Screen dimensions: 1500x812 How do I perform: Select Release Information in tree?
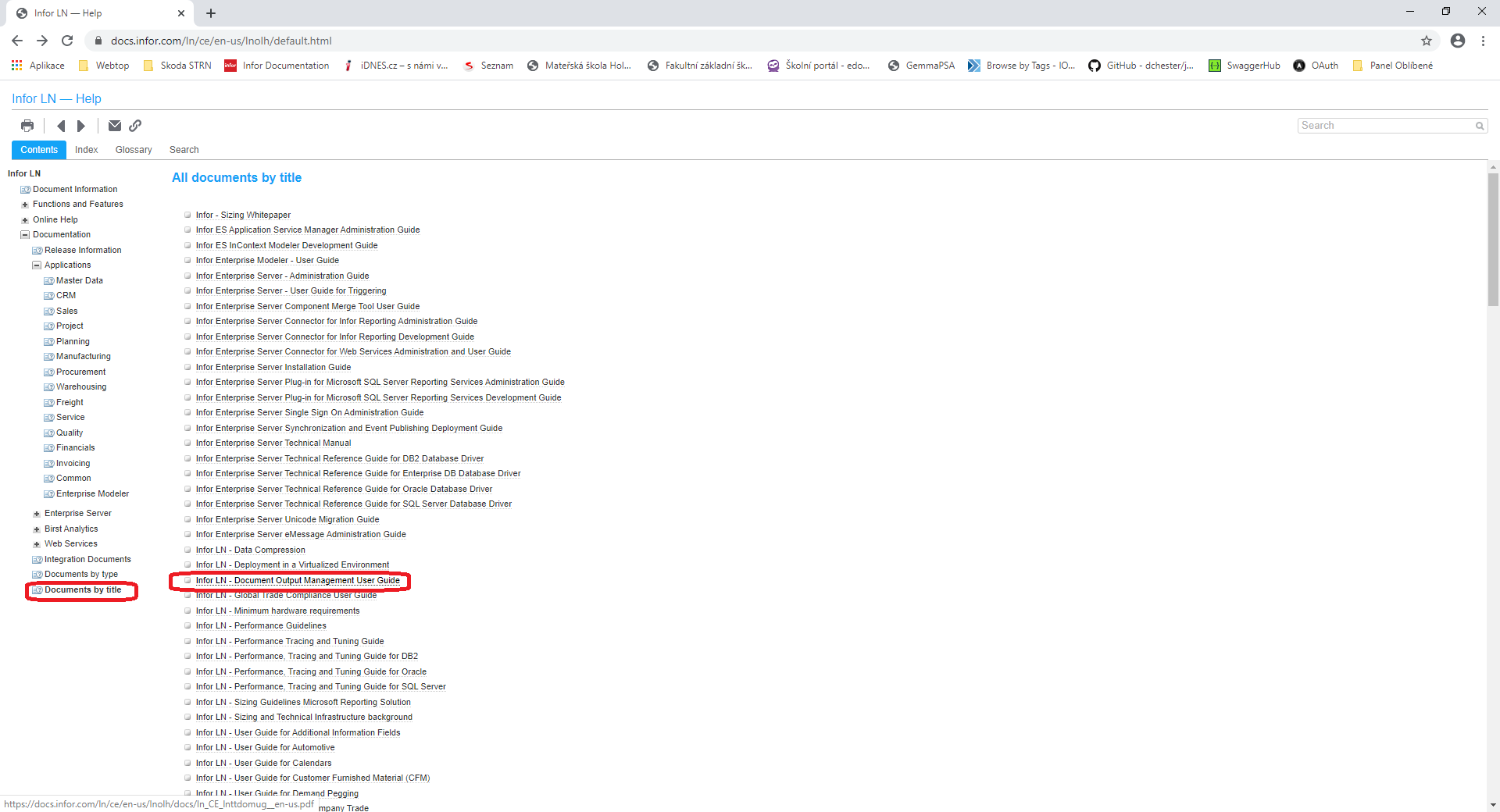tap(83, 251)
